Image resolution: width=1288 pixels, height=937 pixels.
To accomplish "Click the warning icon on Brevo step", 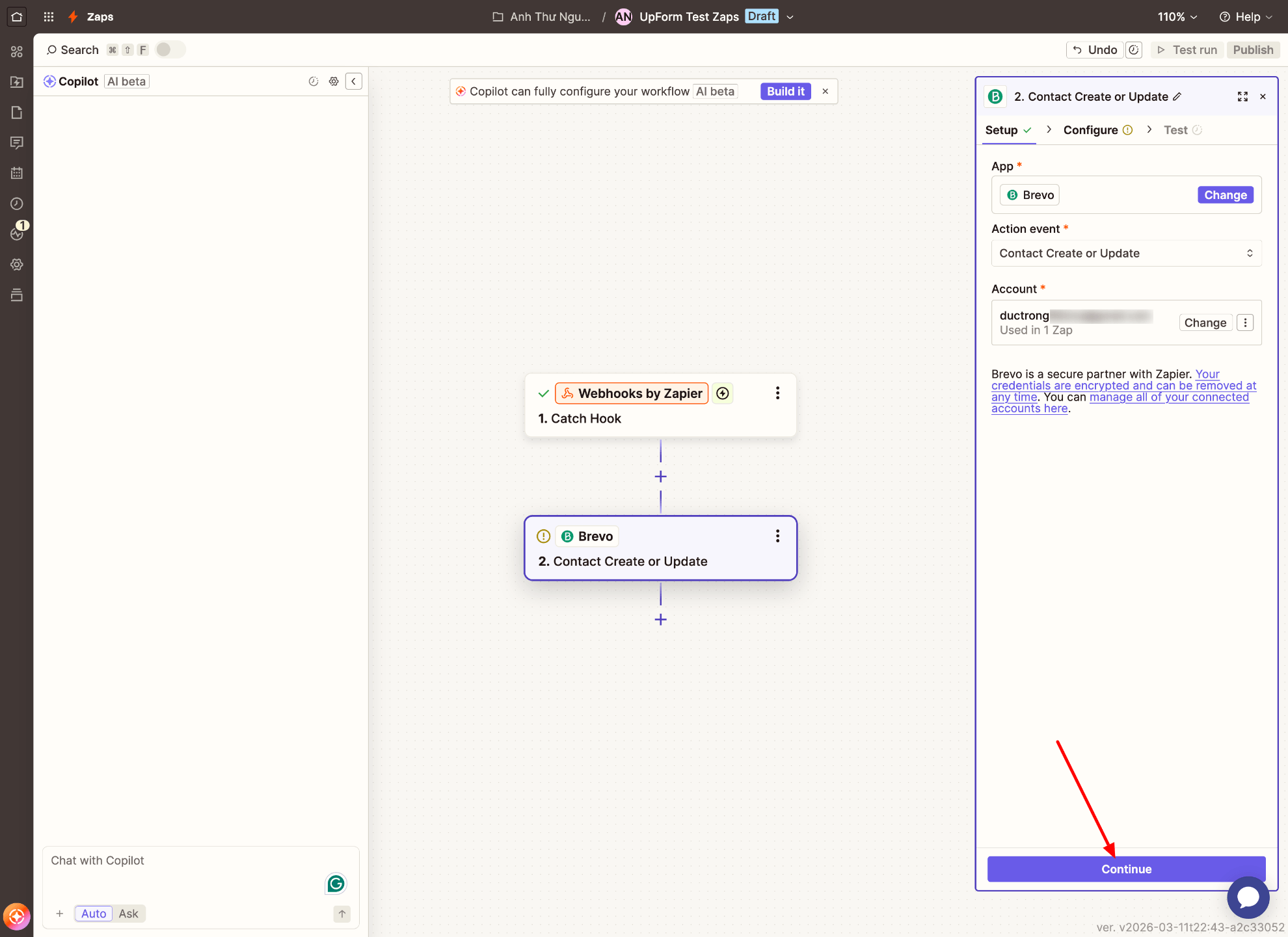I will (x=544, y=536).
